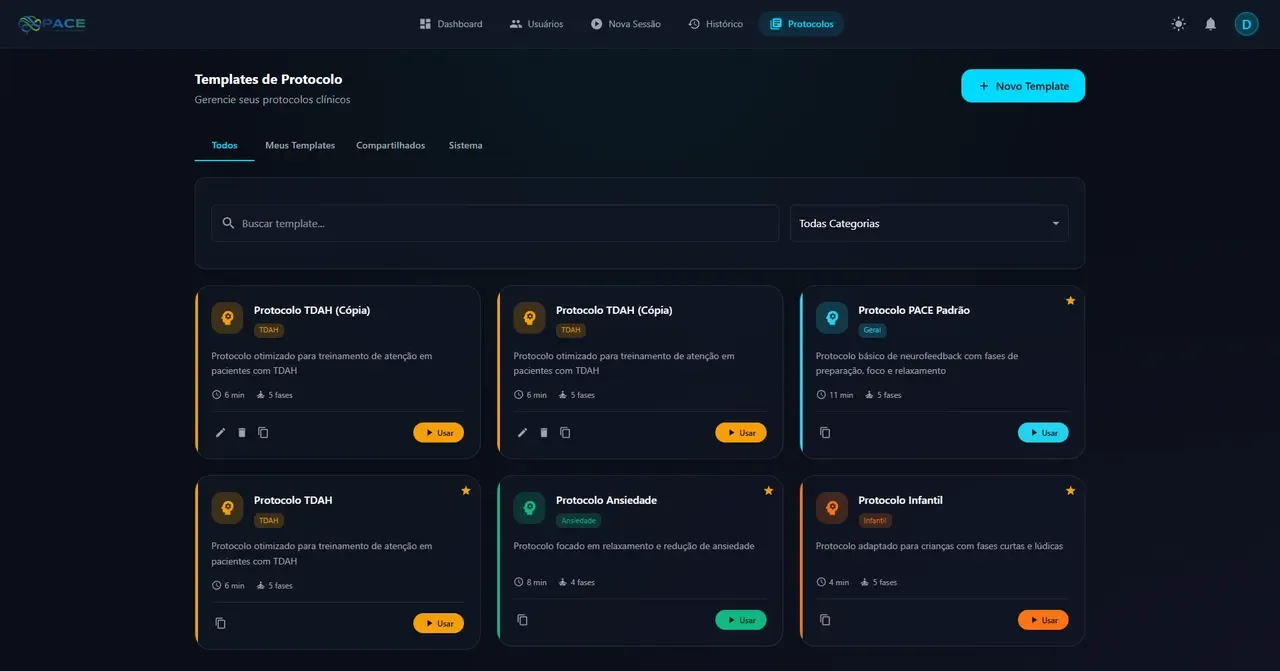Viewport: 1280px width, 671px height.
Task: Click the "11 min" duration text
Action: click(841, 395)
